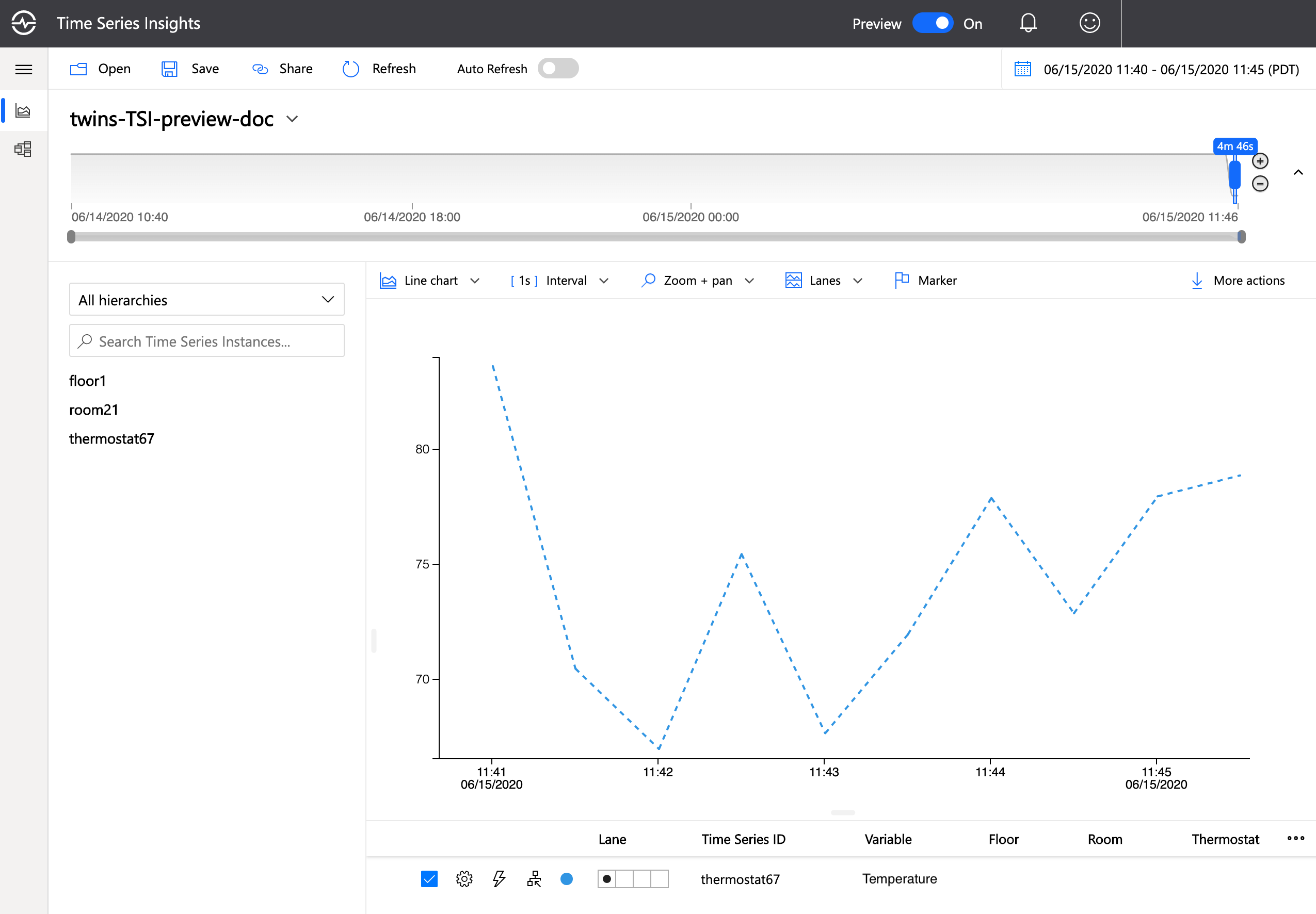The image size is (1316, 914).
Task: Click the calendar date range icon
Action: [1022, 69]
